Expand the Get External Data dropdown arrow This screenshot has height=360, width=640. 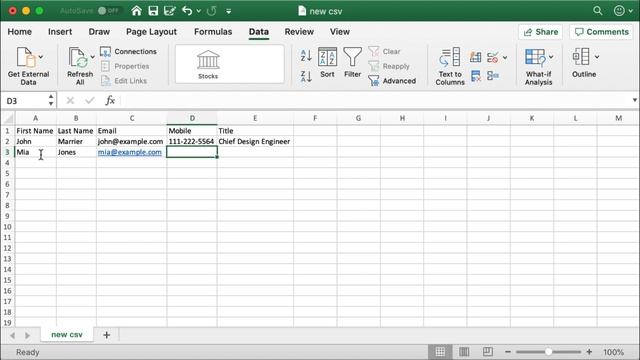pos(40,57)
